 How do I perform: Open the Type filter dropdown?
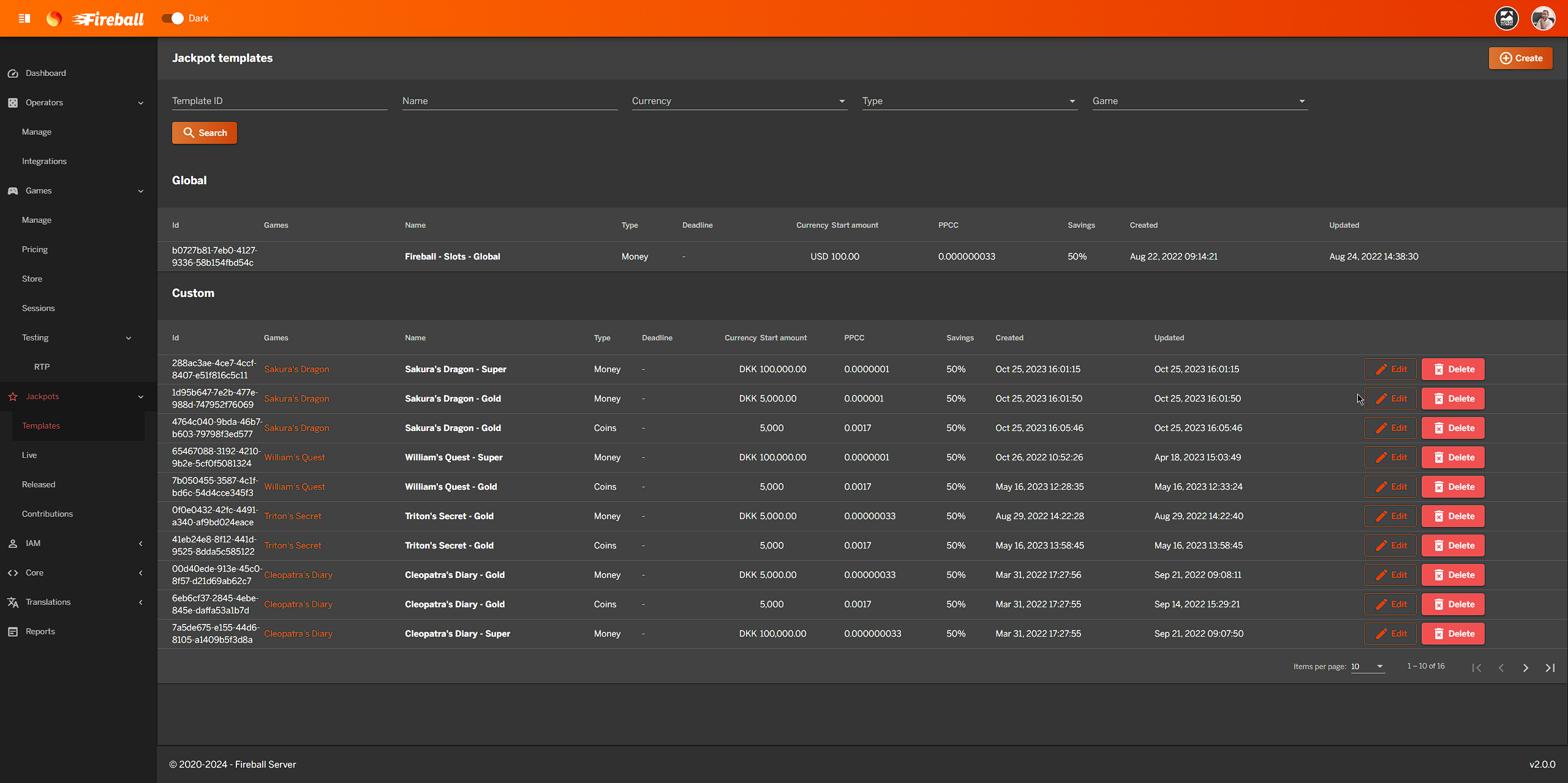(970, 101)
